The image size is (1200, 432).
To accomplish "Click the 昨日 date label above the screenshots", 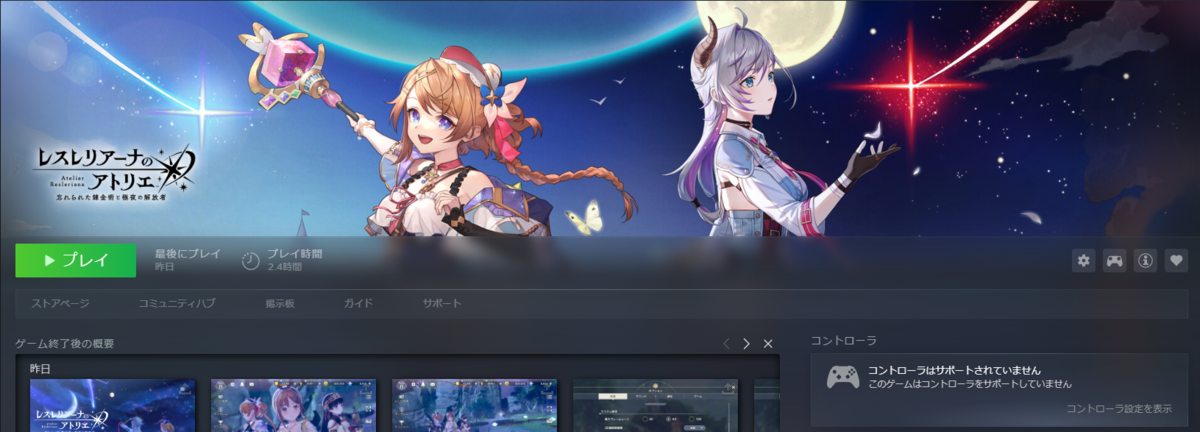I will point(40,368).
